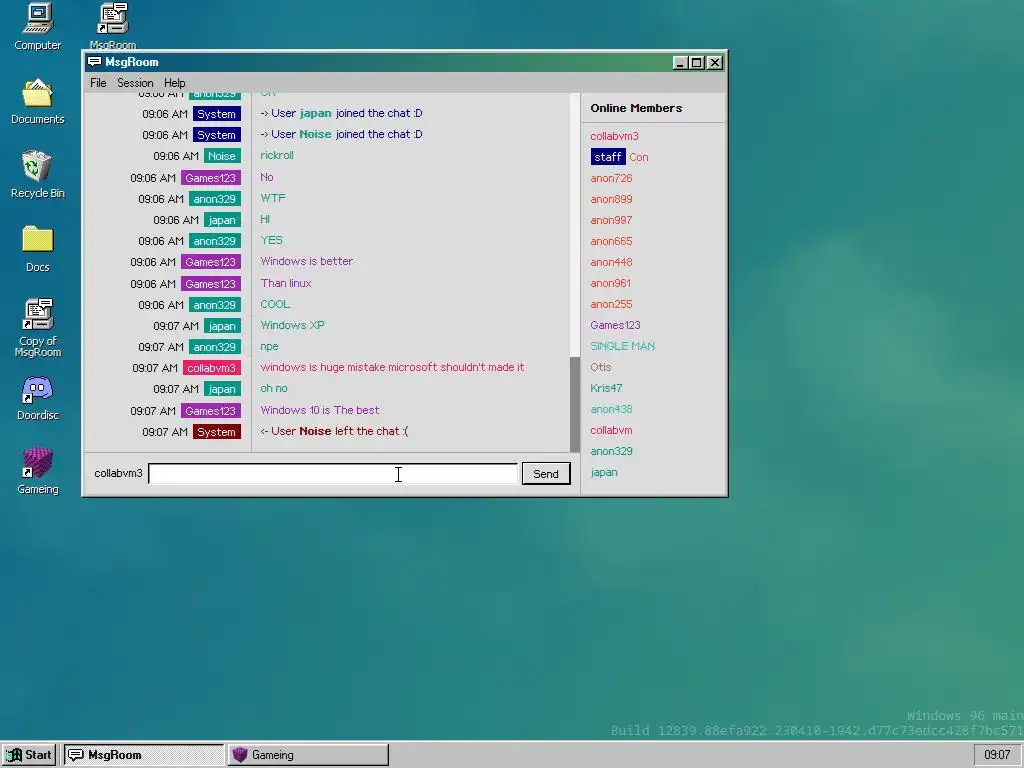1024x768 pixels.
Task: Click the 'Windows is better' message
Action: click(x=307, y=261)
